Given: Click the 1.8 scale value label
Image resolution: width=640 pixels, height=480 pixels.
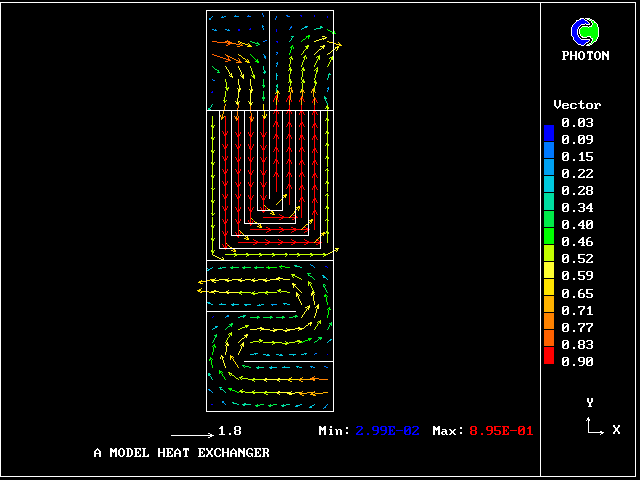Looking at the screenshot, I should pyautogui.click(x=229, y=432).
